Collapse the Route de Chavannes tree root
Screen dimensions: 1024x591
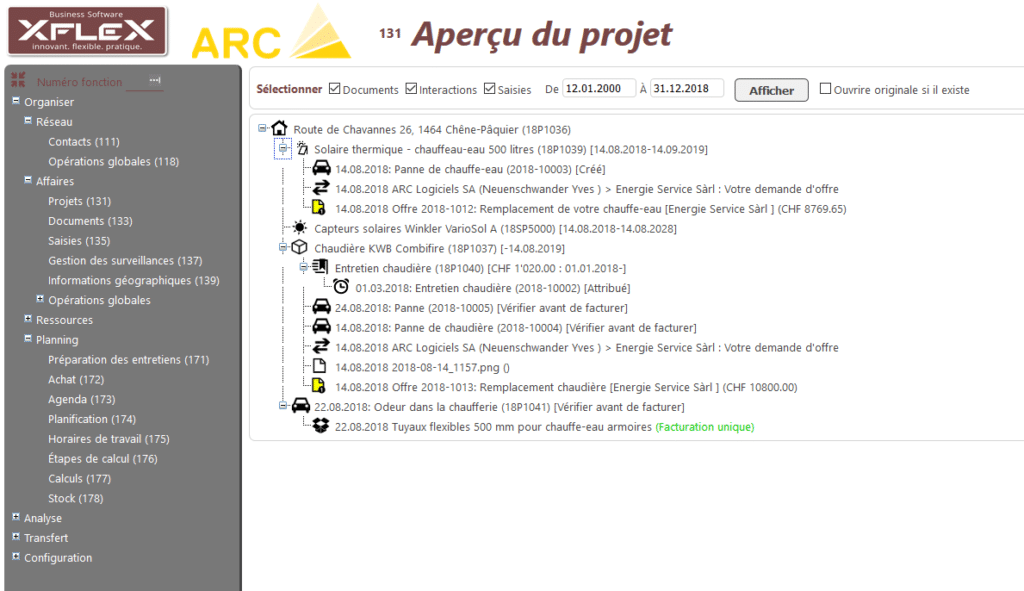point(262,128)
